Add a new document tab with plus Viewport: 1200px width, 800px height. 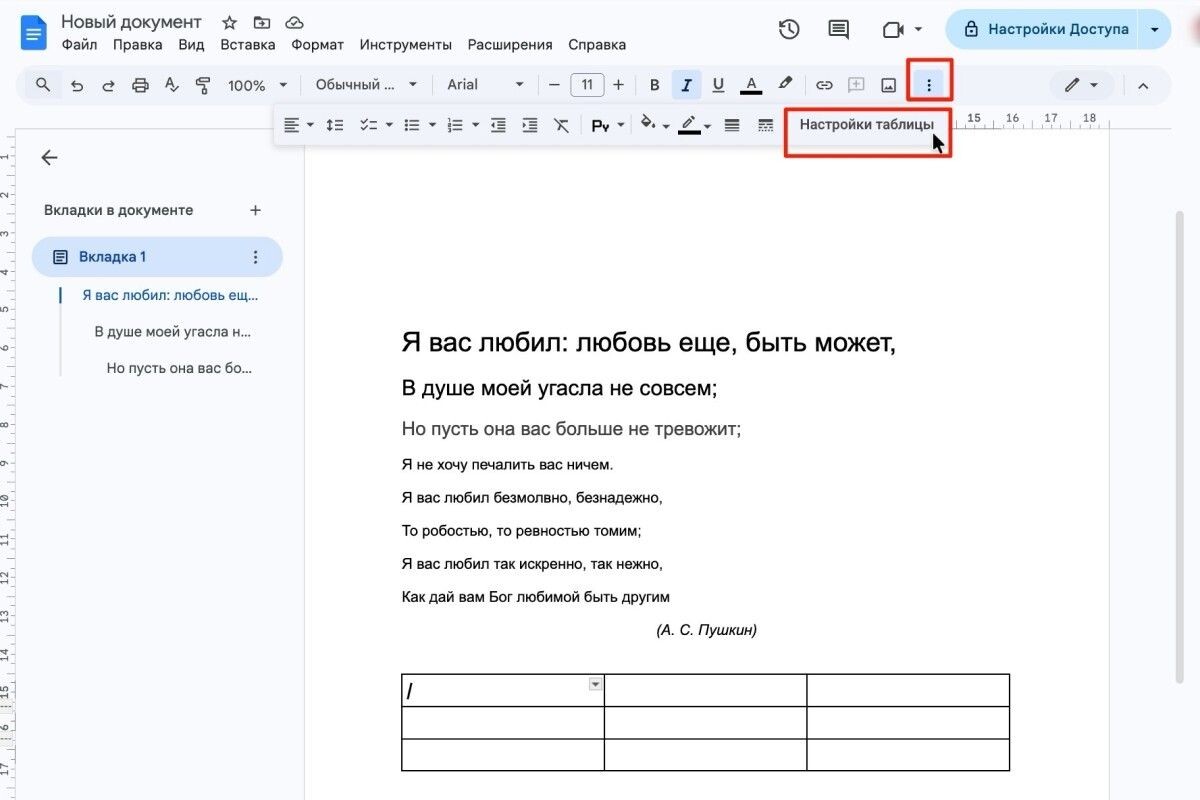click(x=255, y=210)
